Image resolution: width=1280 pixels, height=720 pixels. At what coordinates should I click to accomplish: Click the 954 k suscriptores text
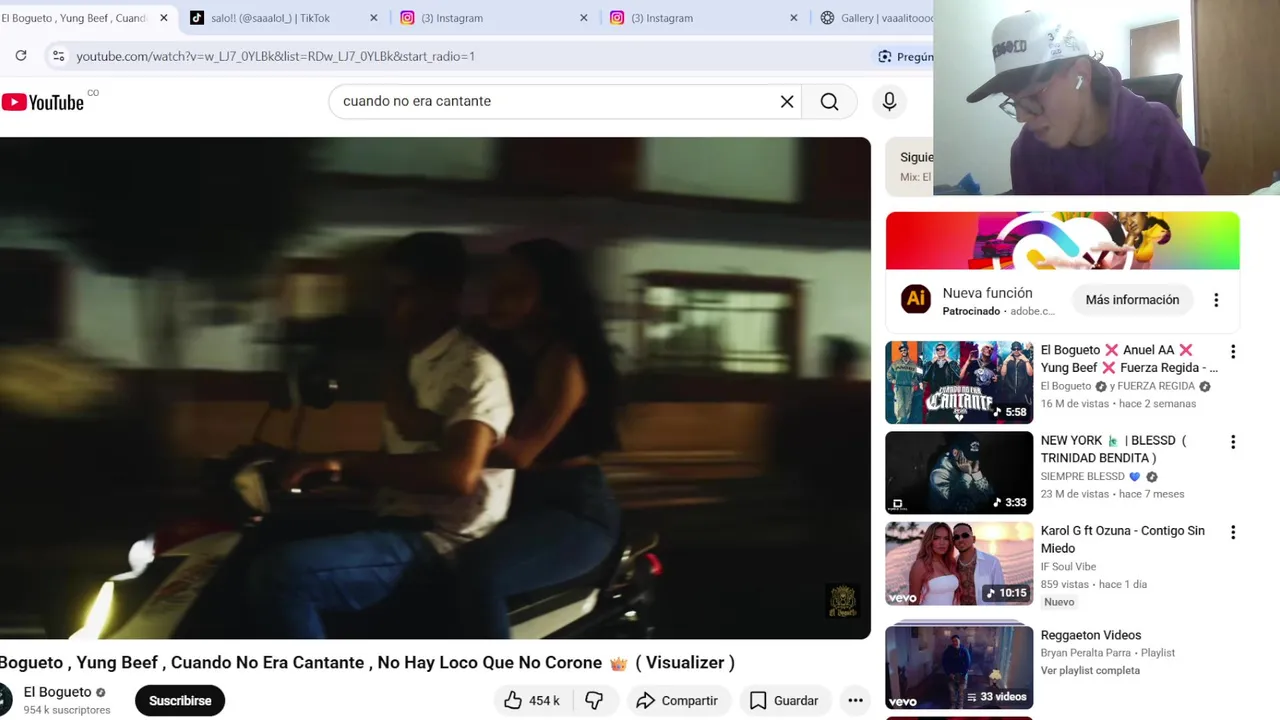67,710
